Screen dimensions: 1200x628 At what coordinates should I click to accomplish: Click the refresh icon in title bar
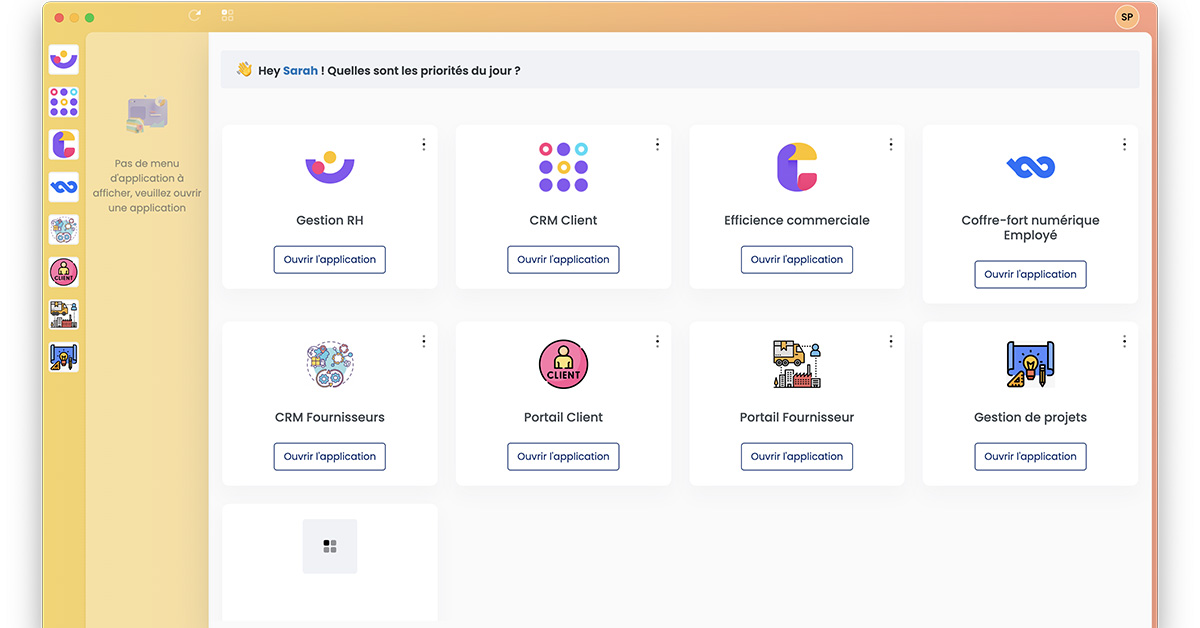pos(194,16)
